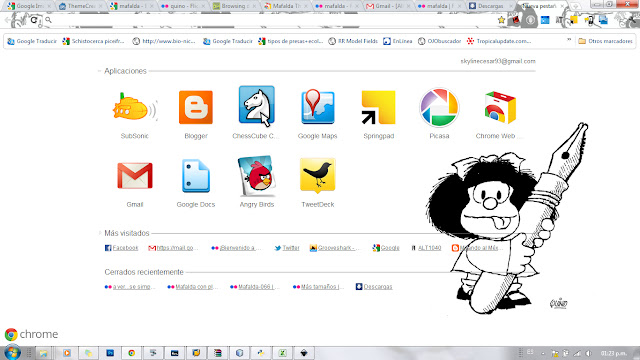Click the Chrome taskbar icon
This screenshot has width=640, height=360.
pyautogui.click(x=131, y=353)
